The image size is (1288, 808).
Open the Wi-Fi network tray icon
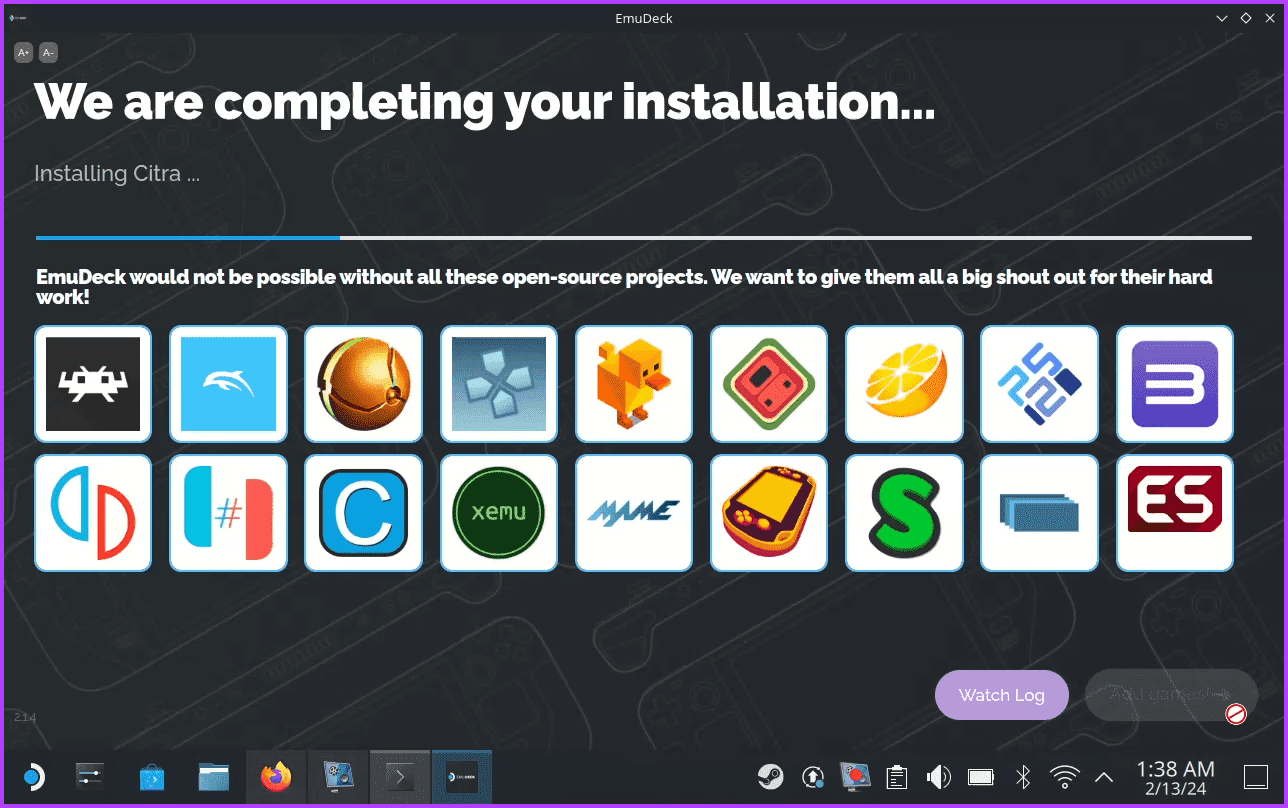click(1065, 776)
